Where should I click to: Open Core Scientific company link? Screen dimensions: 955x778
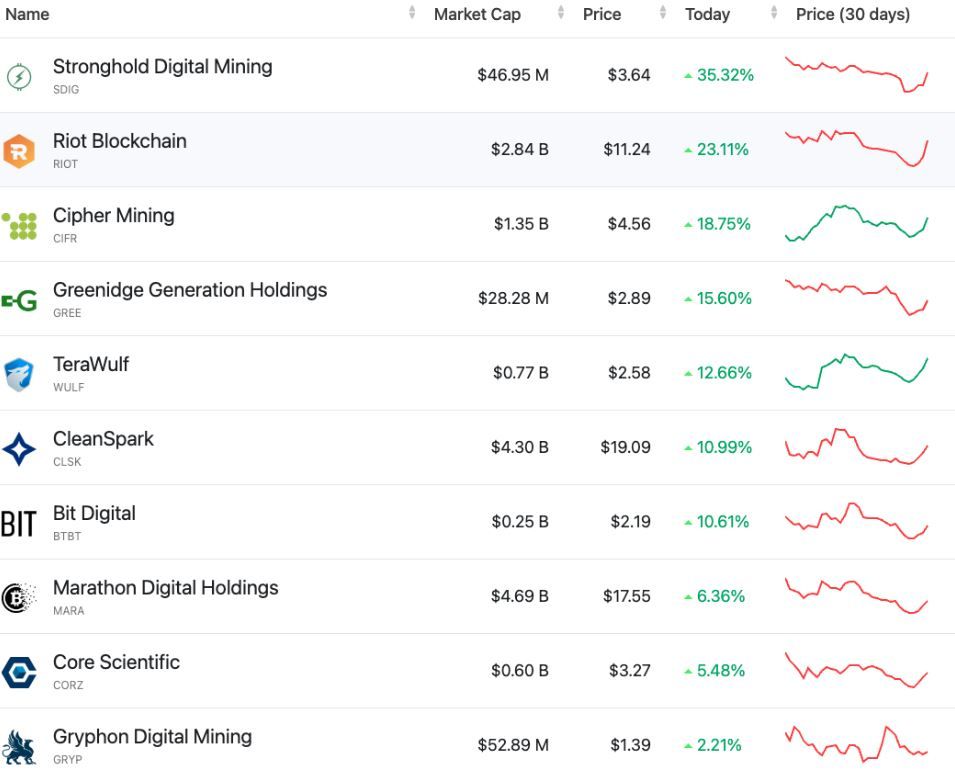click(116, 662)
